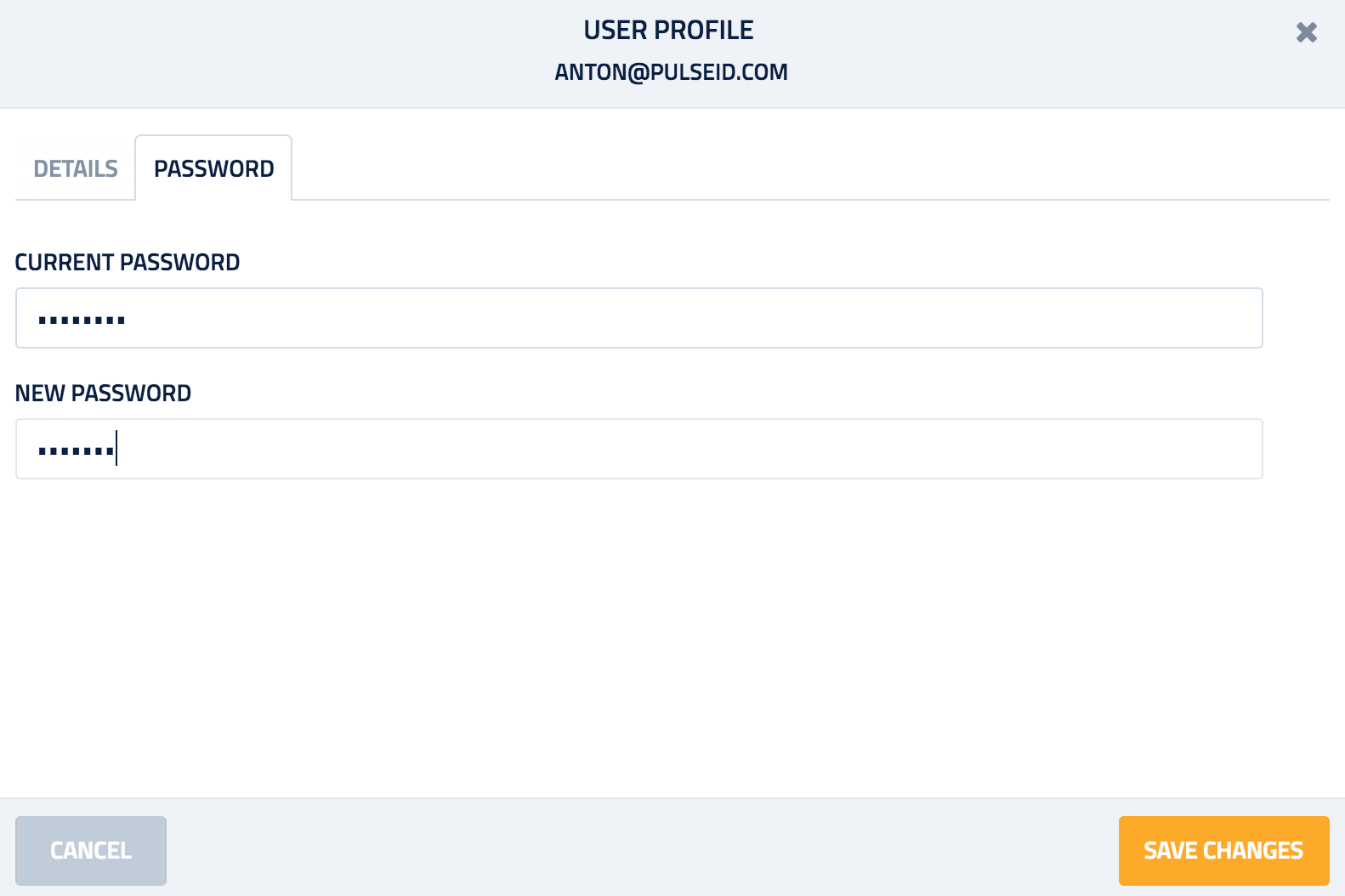Focus the New Password input field
Image resolution: width=1345 pixels, height=896 pixels.
pos(639,449)
